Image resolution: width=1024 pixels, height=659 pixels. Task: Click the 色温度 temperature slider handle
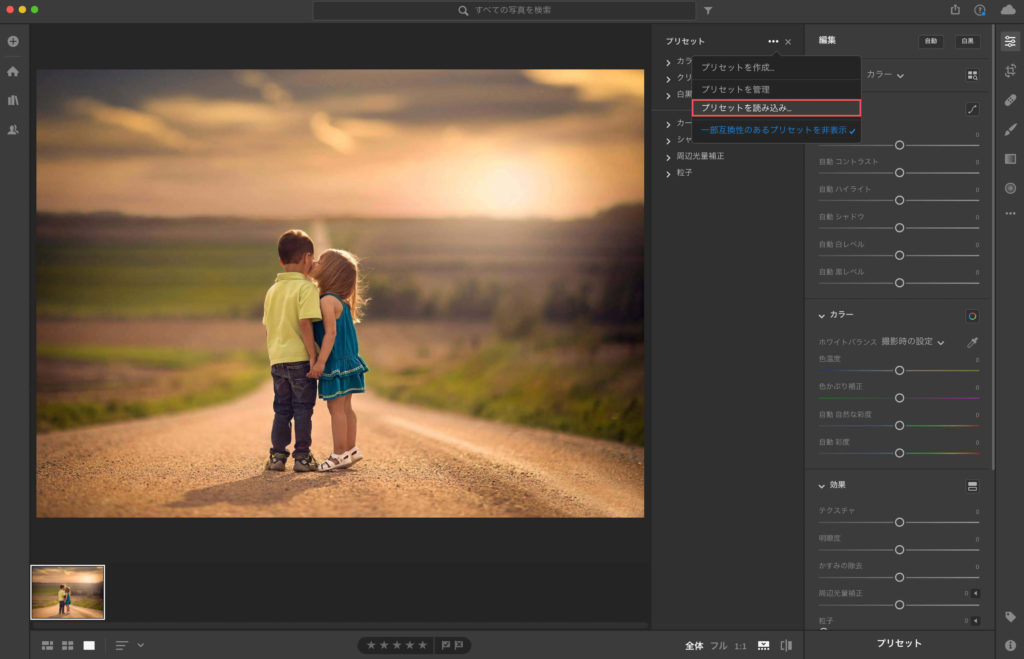click(899, 370)
